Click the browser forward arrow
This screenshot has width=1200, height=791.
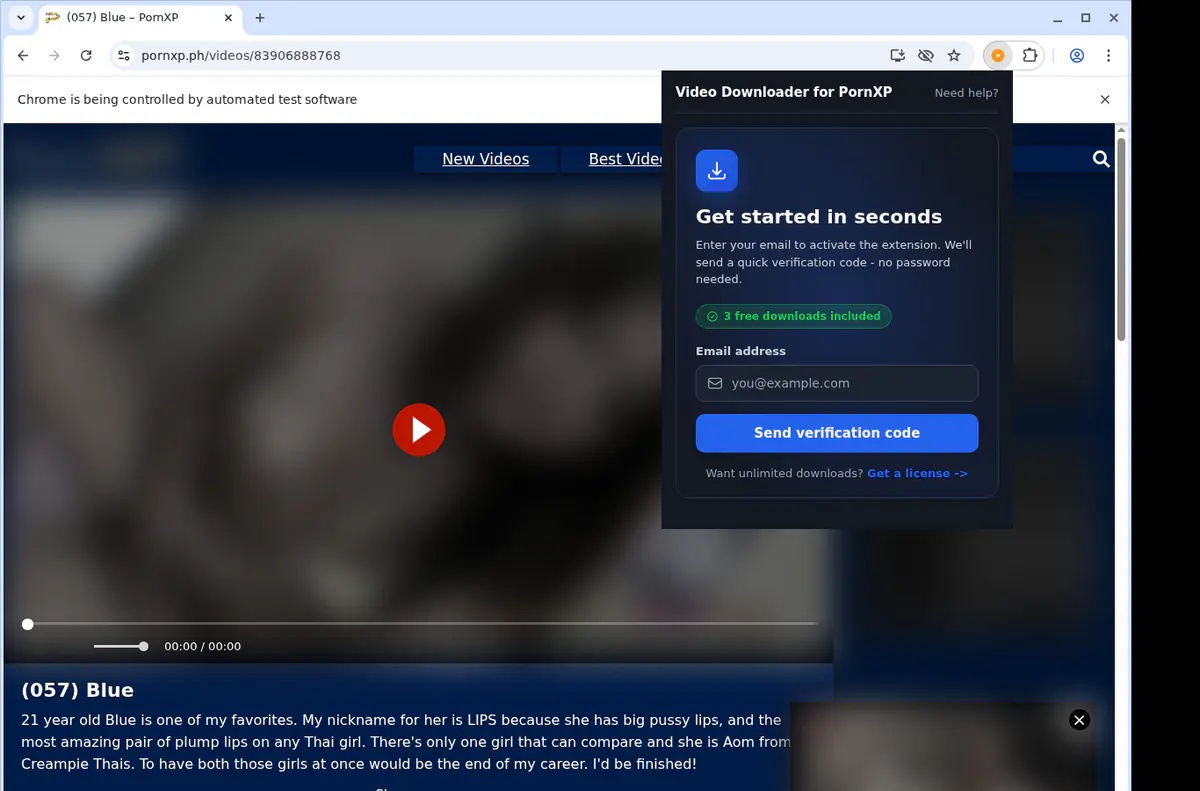pyautogui.click(x=54, y=56)
